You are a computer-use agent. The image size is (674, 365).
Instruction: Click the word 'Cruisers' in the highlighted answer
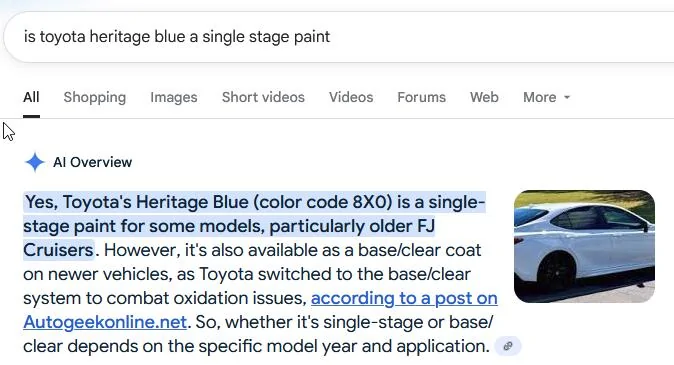click(x=58, y=250)
